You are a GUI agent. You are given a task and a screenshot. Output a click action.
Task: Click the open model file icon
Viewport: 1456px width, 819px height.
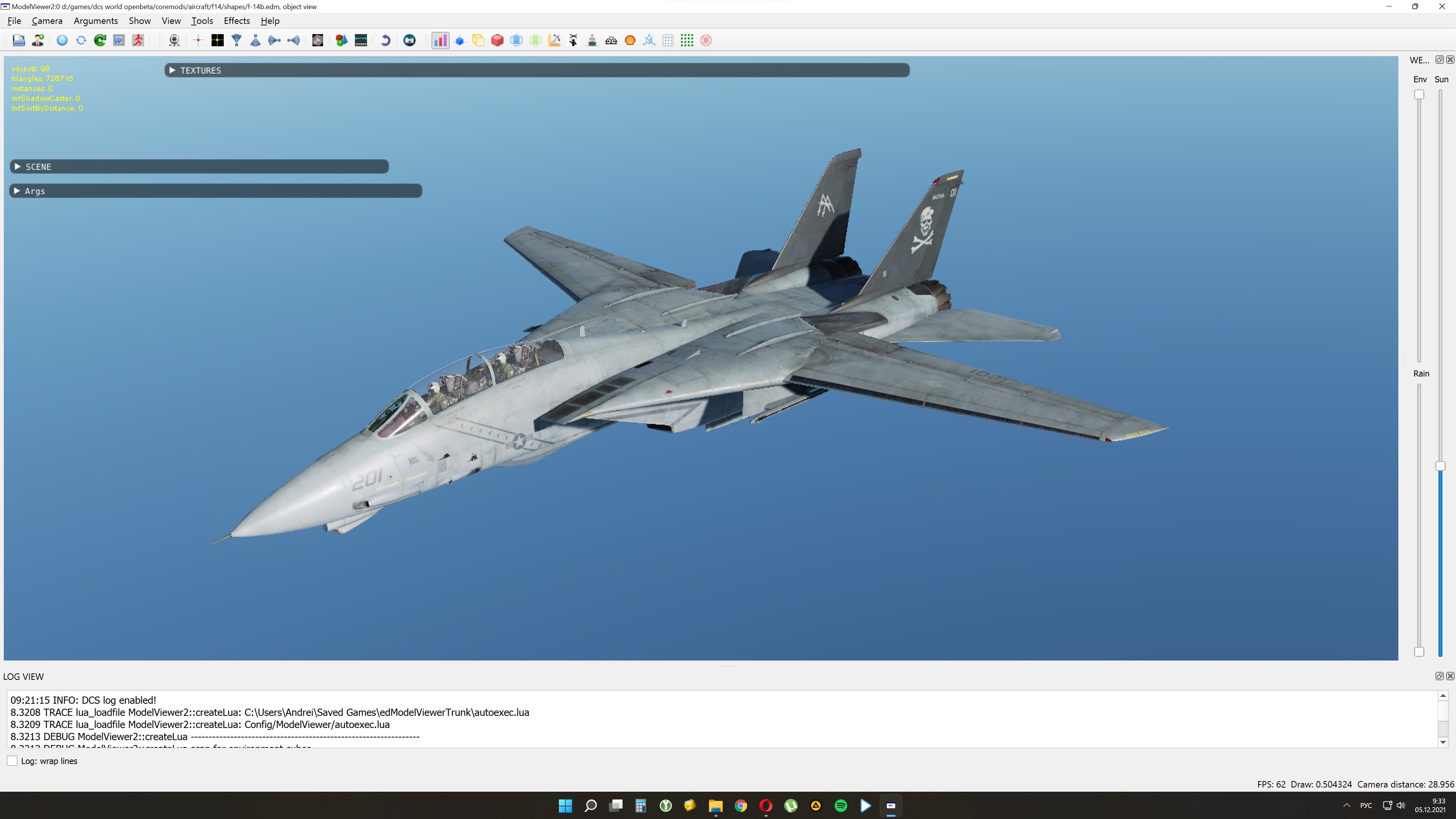19,40
